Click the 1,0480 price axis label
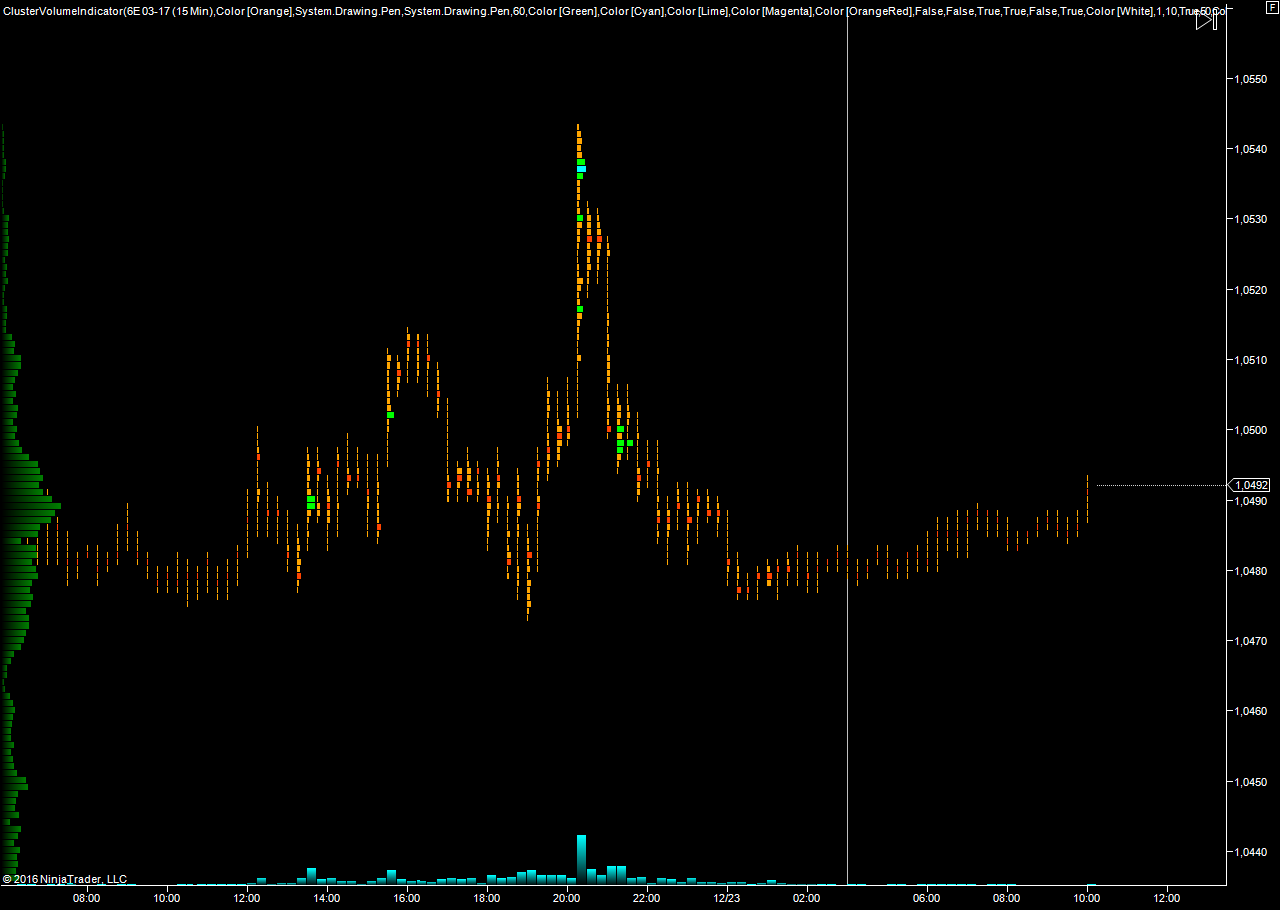1280x910 pixels. coord(1251,571)
